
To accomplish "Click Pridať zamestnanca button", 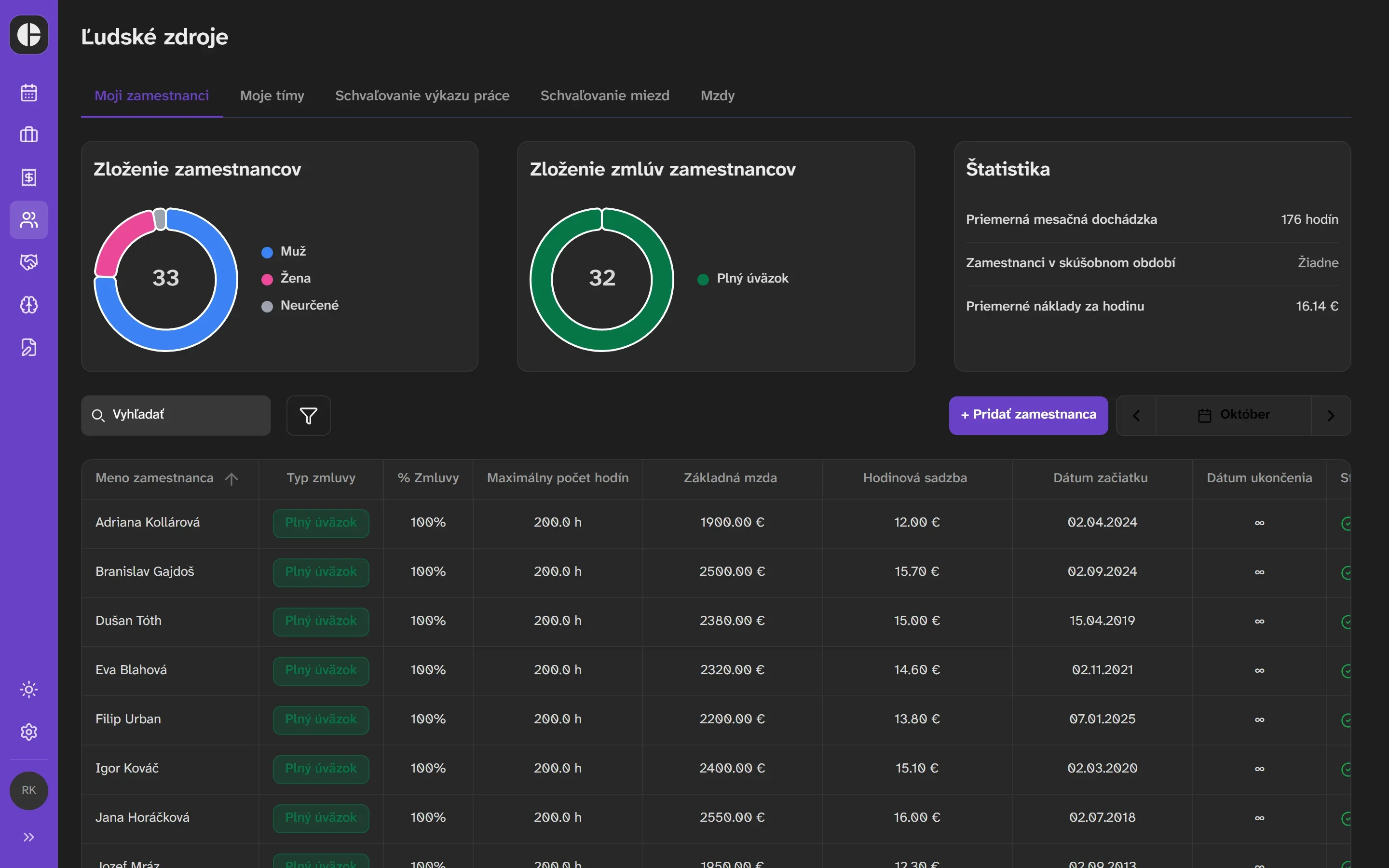I will point(1028,415).
